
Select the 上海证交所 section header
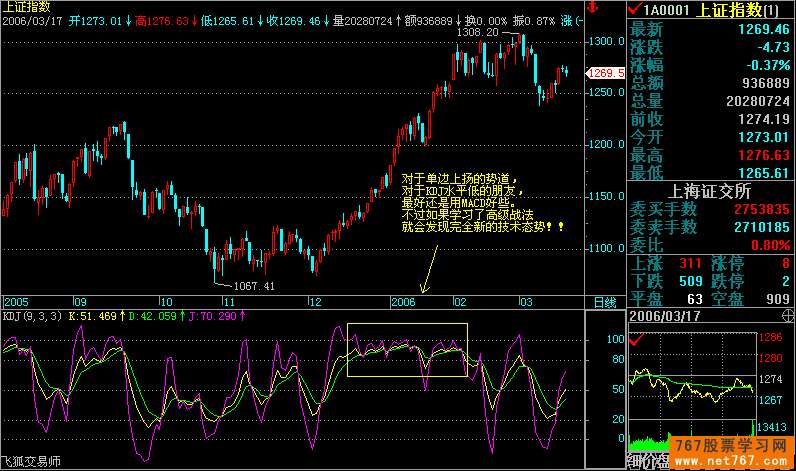[x=708, y=191]
